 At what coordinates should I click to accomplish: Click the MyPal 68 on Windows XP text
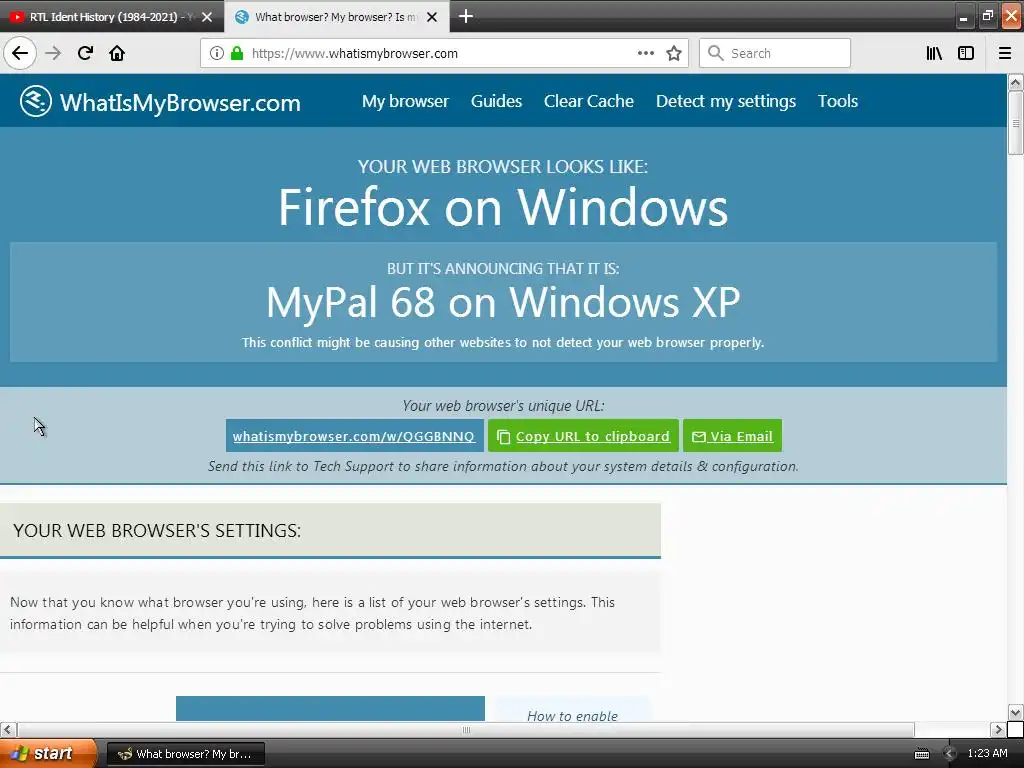click(503, 302)
